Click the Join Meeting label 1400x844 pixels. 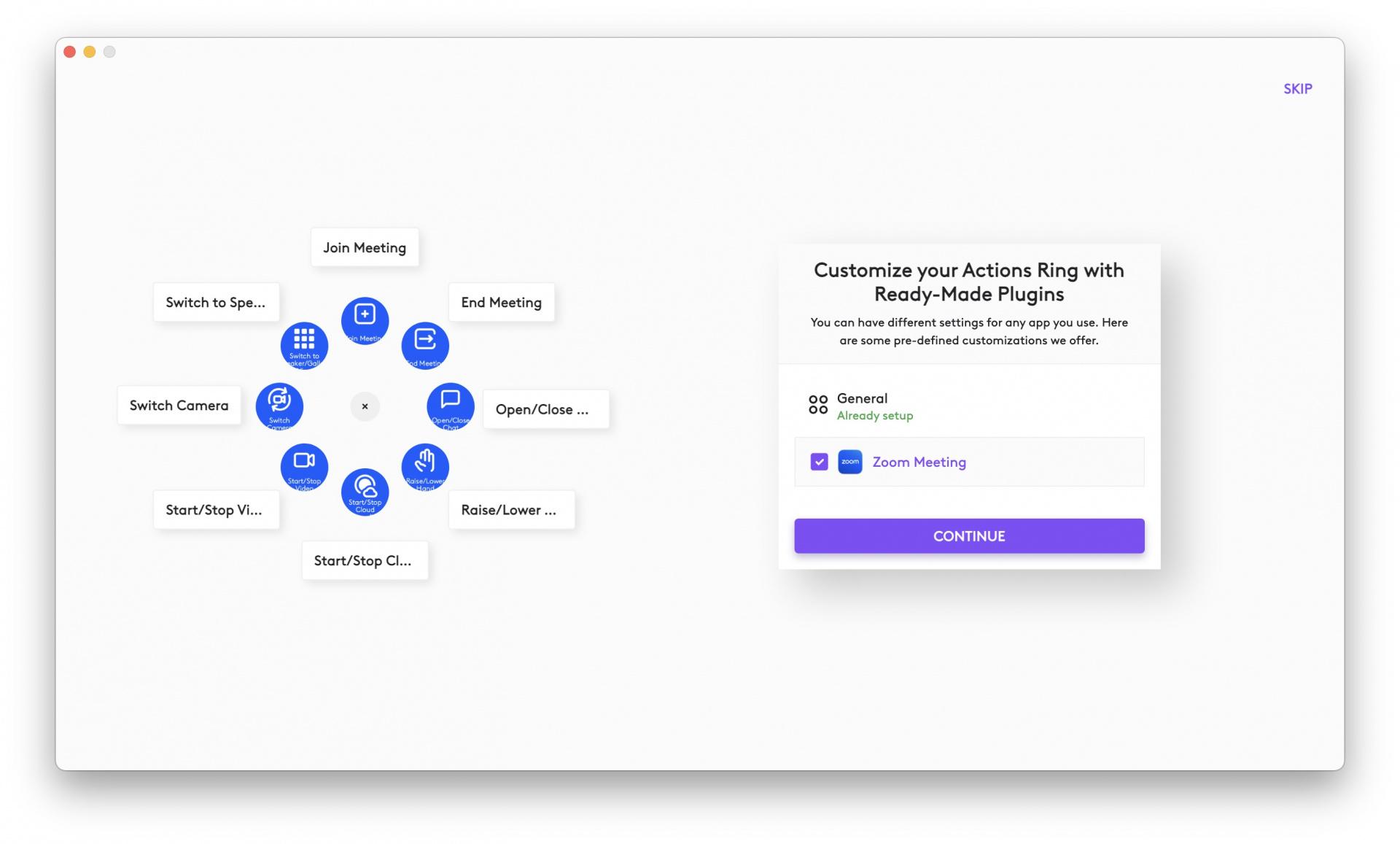(x=365, y=247)
